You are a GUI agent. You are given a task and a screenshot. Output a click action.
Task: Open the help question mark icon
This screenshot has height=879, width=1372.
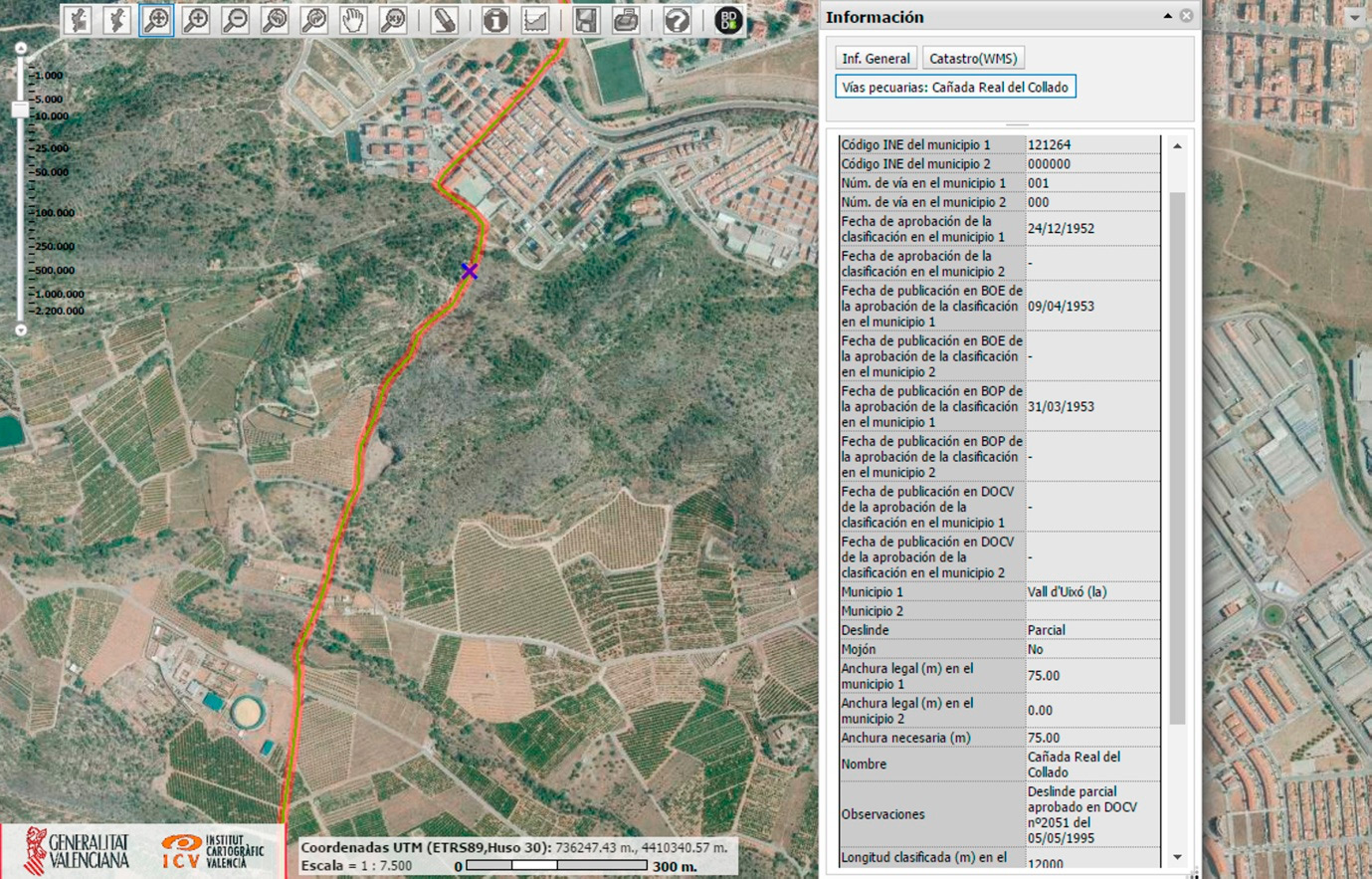[677, 20]
